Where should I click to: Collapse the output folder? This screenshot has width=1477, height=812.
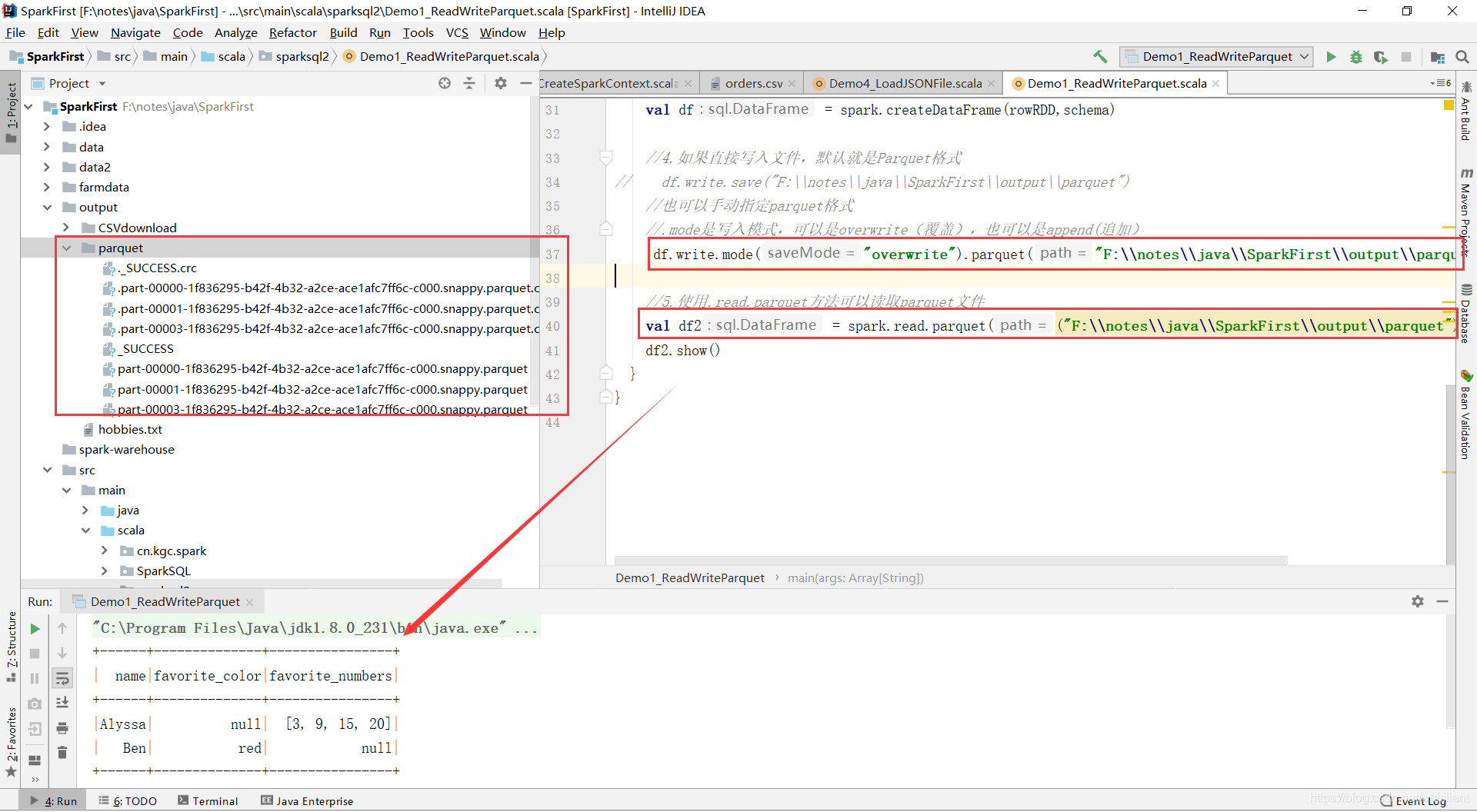47,208
